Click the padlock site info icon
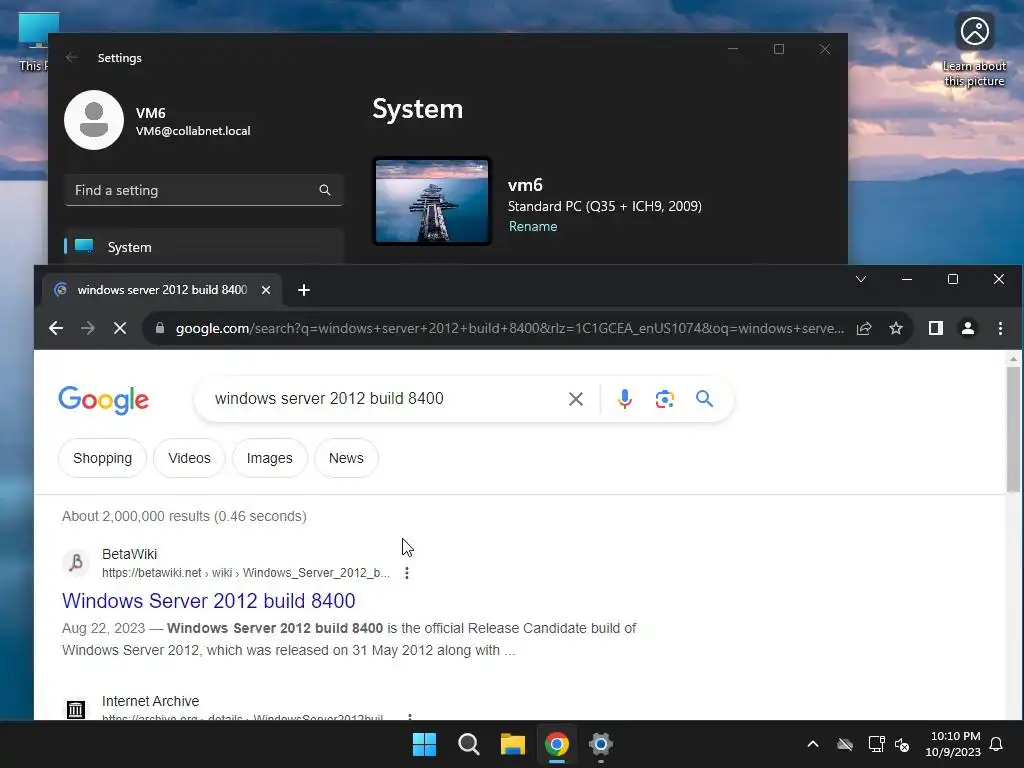 click(160, 328)
